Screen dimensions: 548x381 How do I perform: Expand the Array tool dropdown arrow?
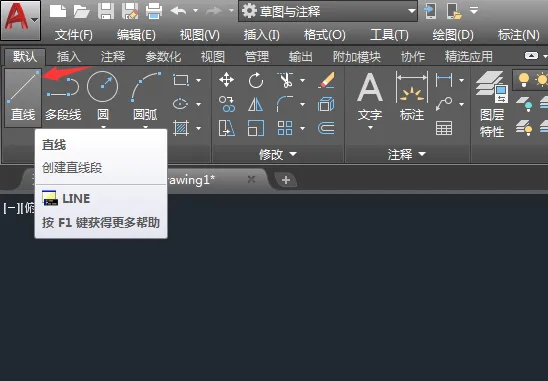(302, 128)
